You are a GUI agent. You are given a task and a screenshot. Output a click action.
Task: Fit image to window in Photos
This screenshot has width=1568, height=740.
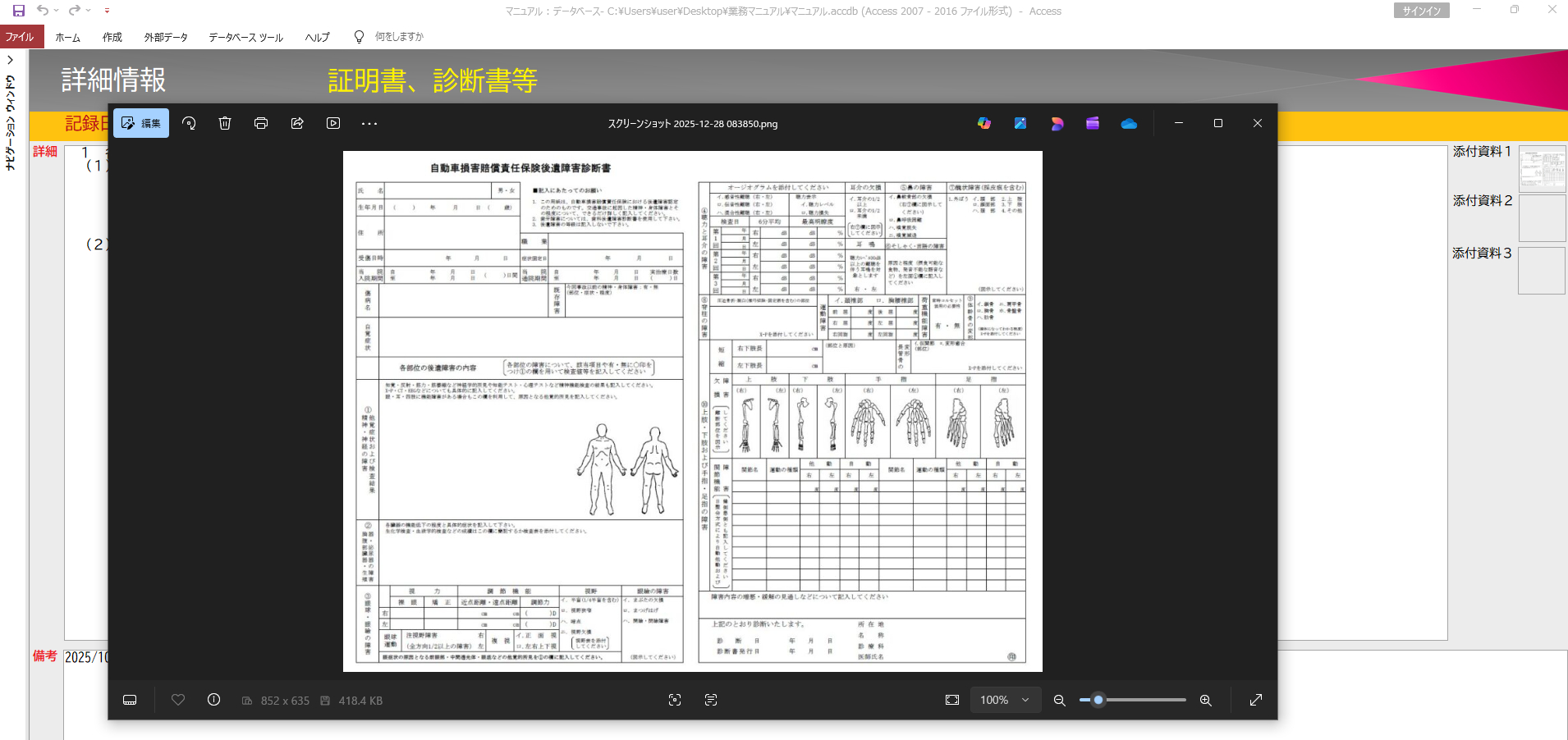(952, 700)
